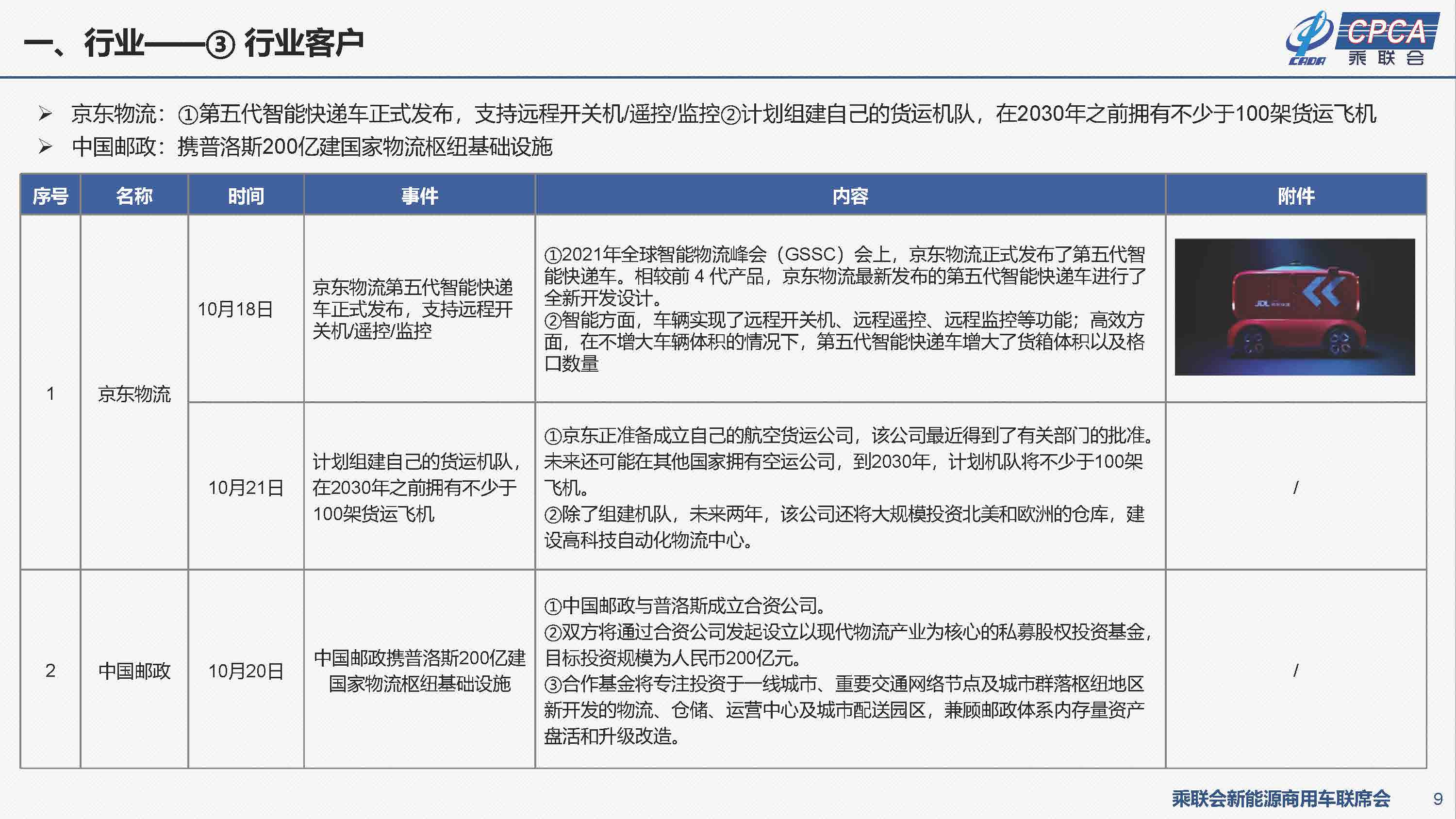Select the 10月21日 date cell

coord(246,487)
